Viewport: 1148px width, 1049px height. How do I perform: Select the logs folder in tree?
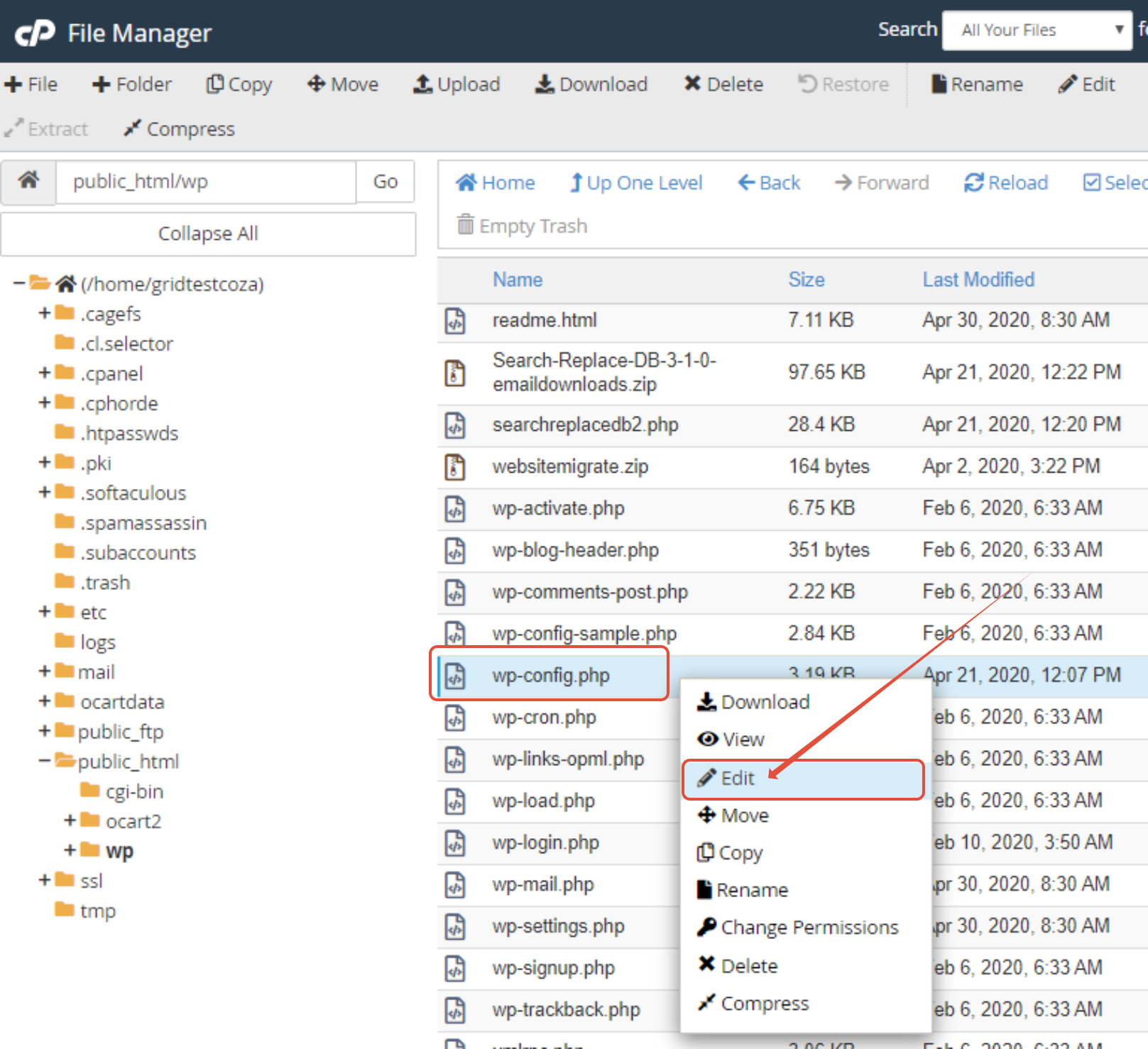click(x=97, y=642)
